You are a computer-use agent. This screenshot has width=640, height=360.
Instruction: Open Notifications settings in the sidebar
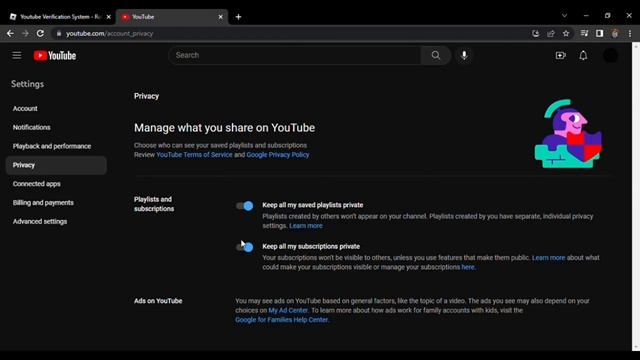[x=31, y=127]
